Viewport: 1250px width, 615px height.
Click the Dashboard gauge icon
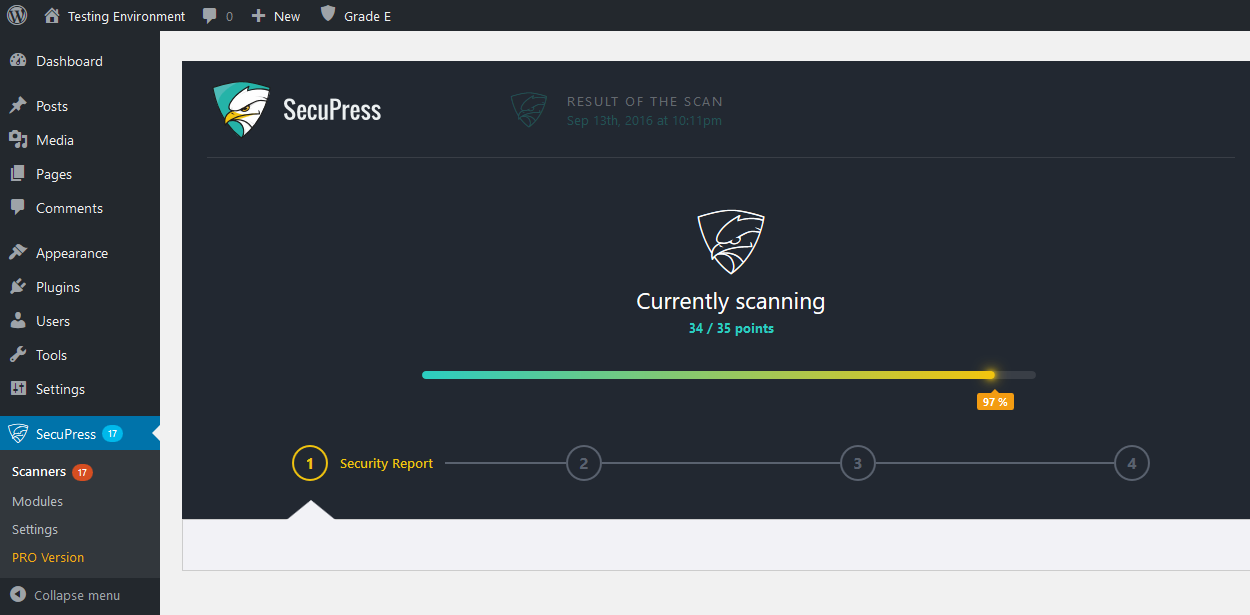pos(18,61)
